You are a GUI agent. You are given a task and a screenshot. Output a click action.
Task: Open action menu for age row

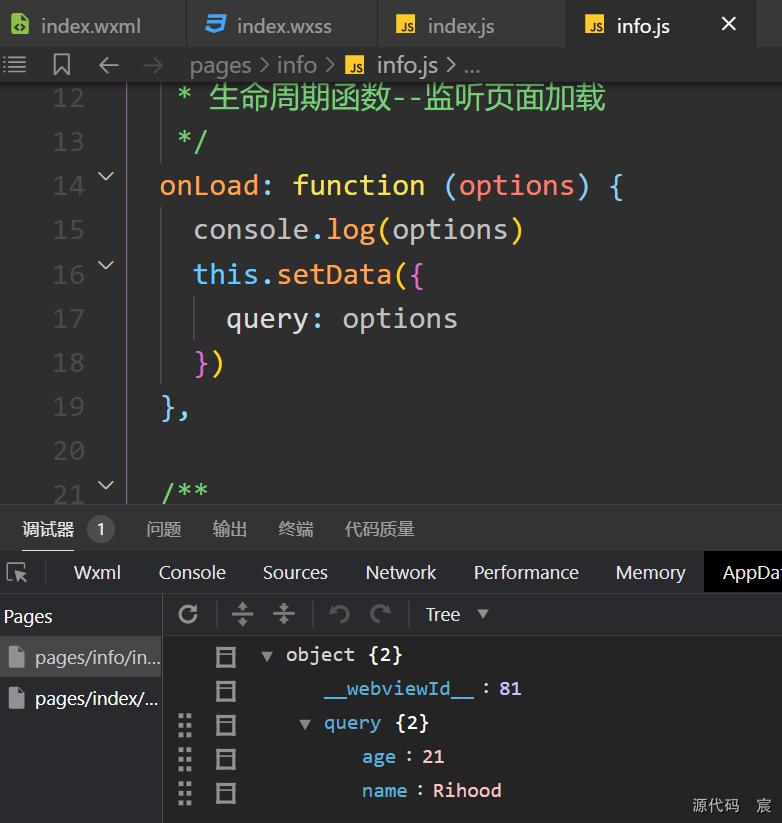(x=226, y=759)
